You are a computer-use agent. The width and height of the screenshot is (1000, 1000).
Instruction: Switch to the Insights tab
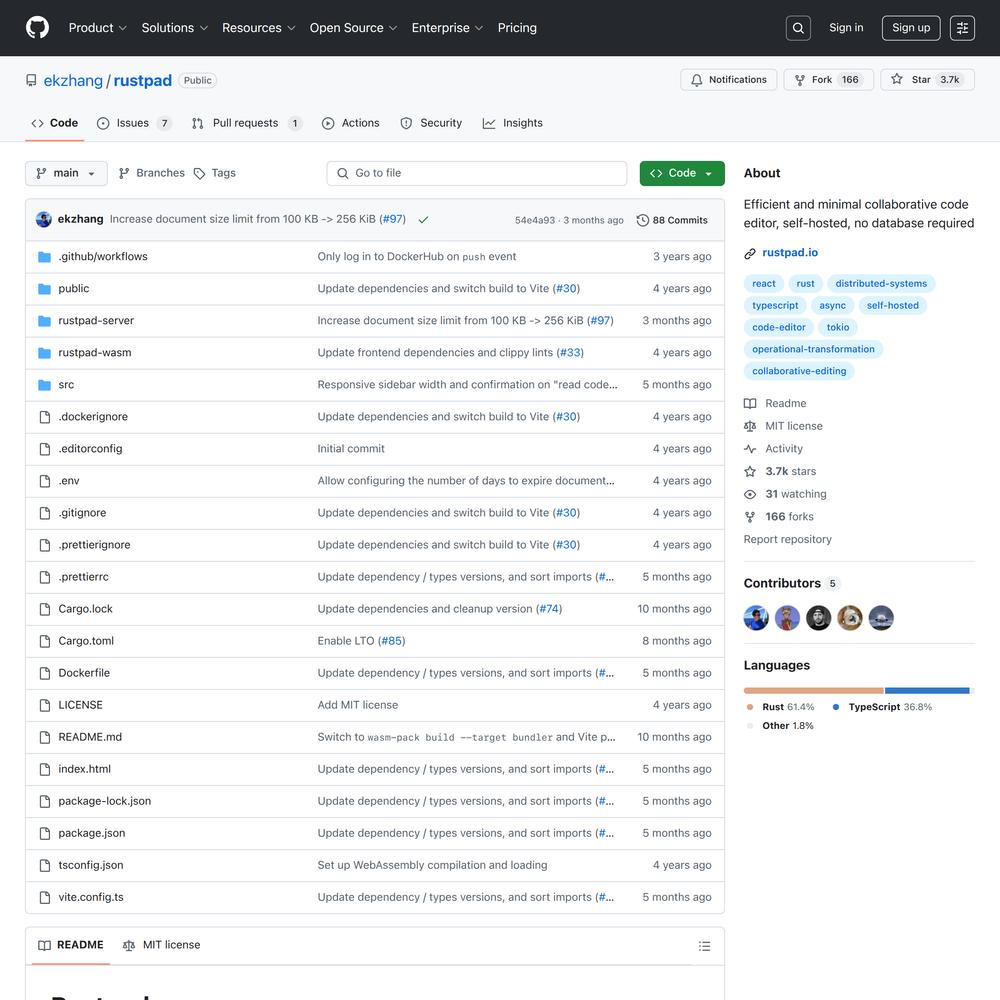[513, 123]
